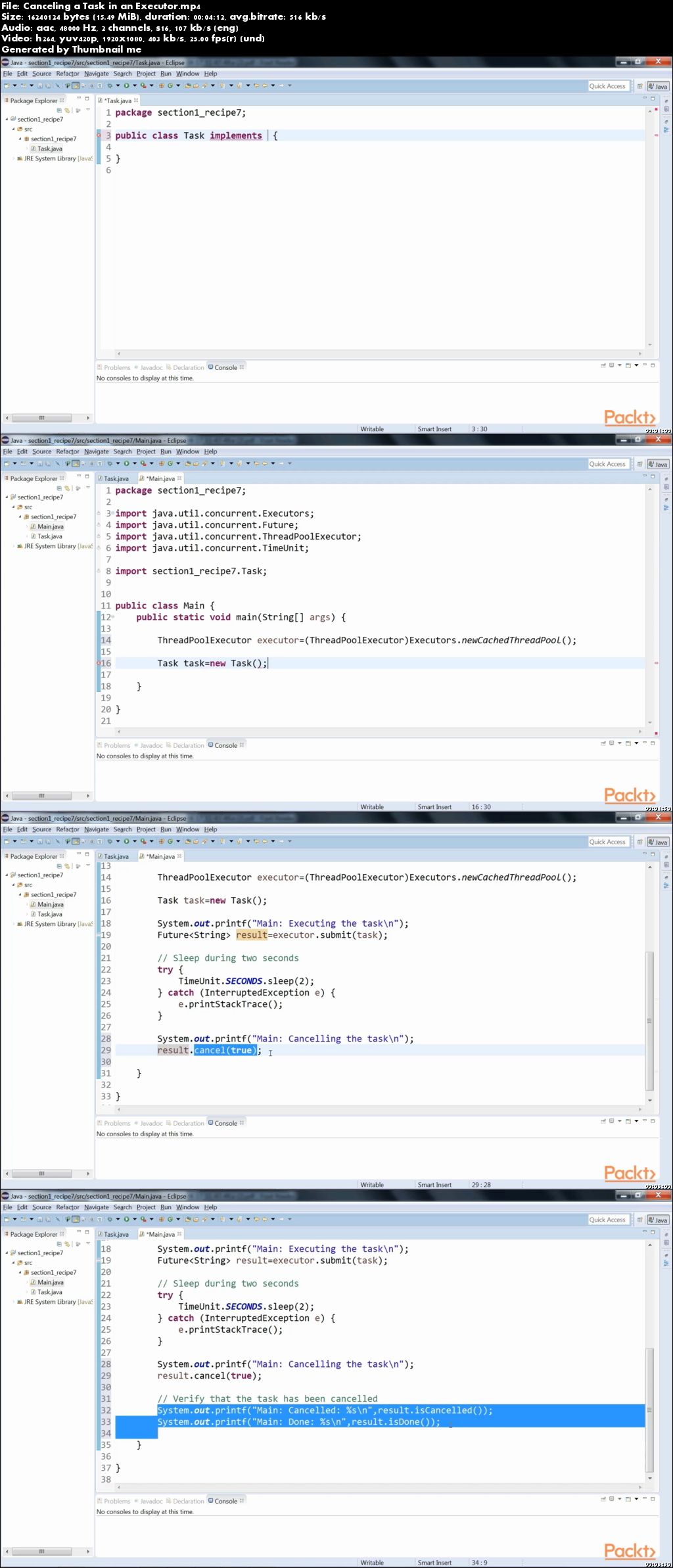Click the Back navigation arrow in fourth frame toolbar
This screenshot has height=1568, width=673.
click(264, 1219)
